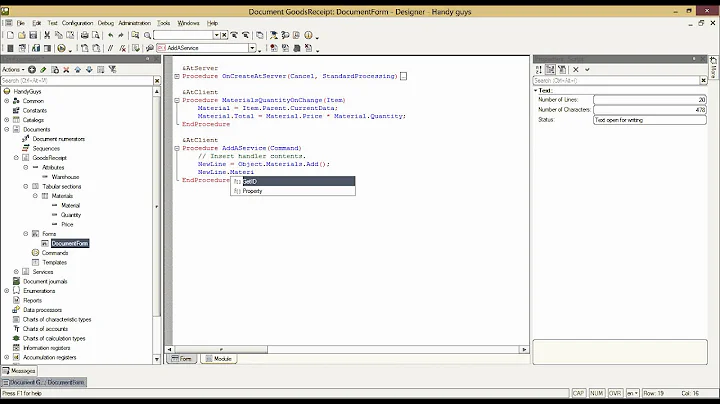Viewport: 720px width, 404px height.
Task: Collapse the GoodsReceipt tree node
Action: (x=17, y=157)
